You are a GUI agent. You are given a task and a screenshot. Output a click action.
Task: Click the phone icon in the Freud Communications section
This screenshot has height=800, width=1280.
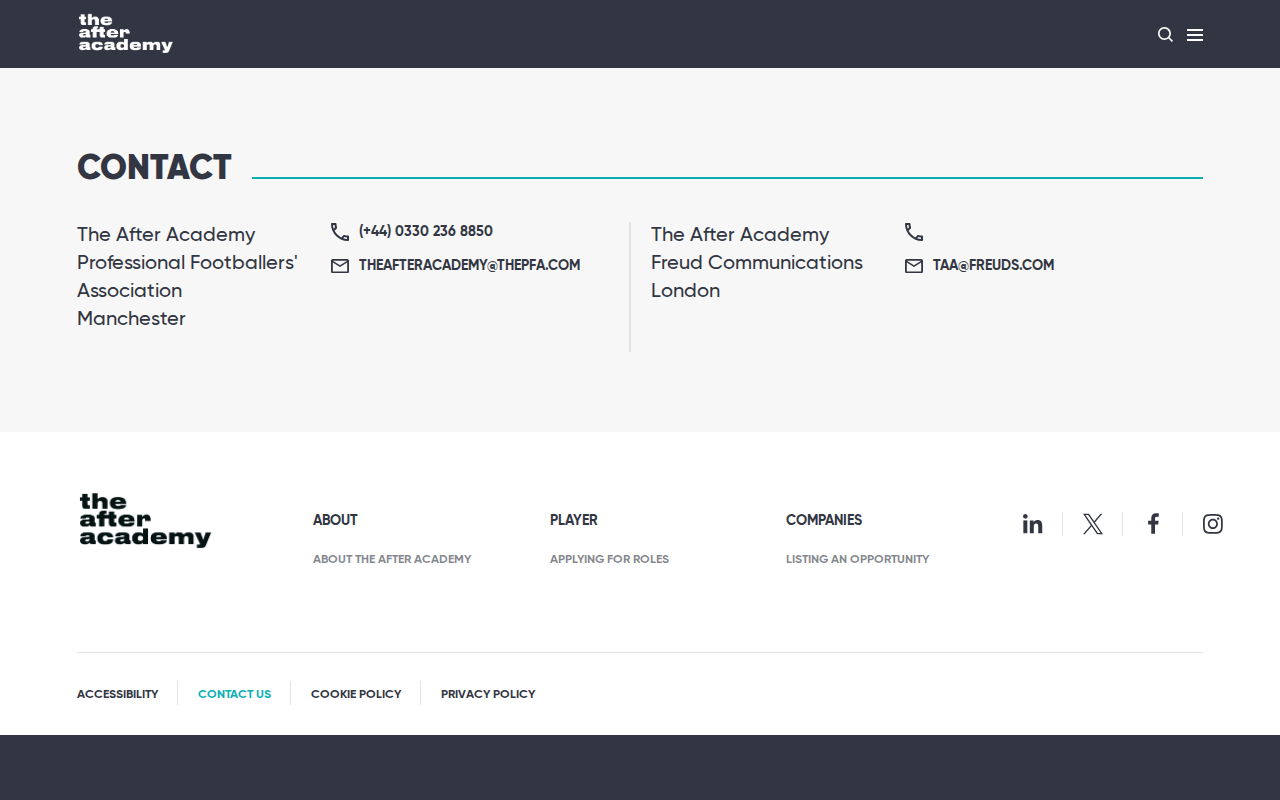(914, 232)
